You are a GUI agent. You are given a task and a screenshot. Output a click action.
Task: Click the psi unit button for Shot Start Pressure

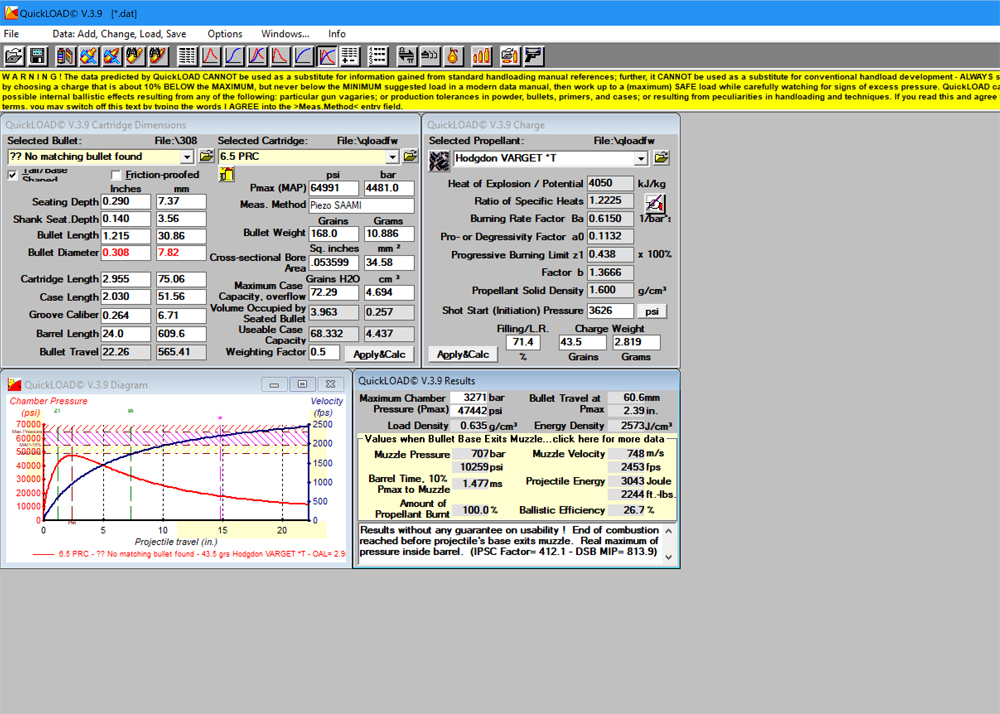[x=652, y=311]
